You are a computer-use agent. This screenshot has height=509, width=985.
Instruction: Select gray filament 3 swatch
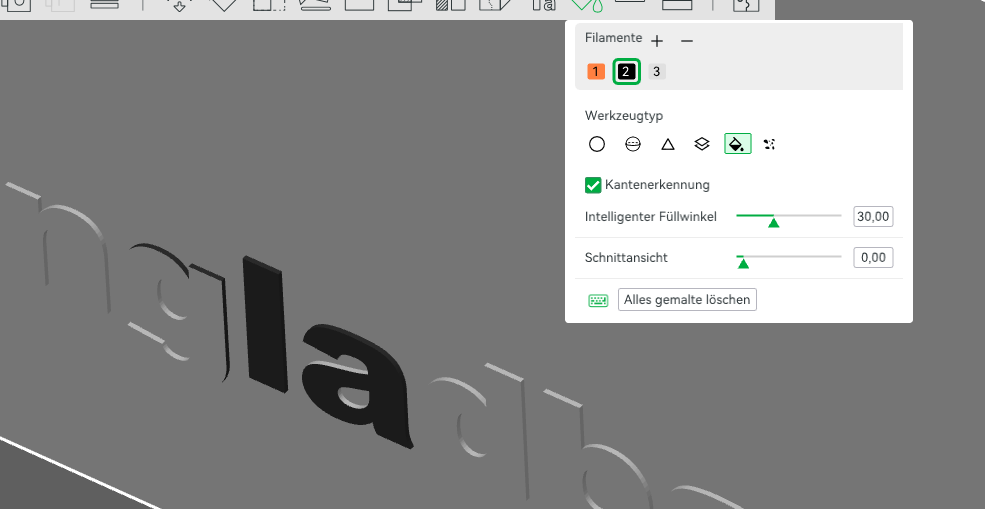point(656,72)
